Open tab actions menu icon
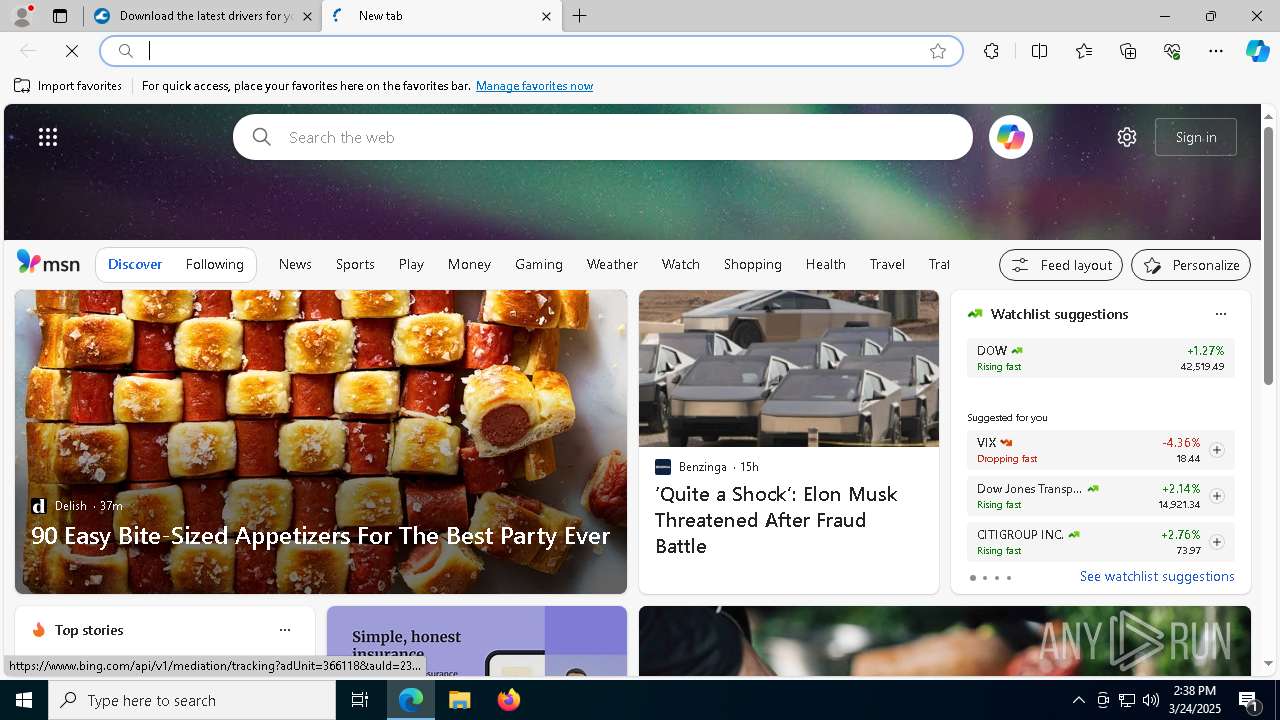This screenshot has width=1280, height=720. click(x=60, y=16)
